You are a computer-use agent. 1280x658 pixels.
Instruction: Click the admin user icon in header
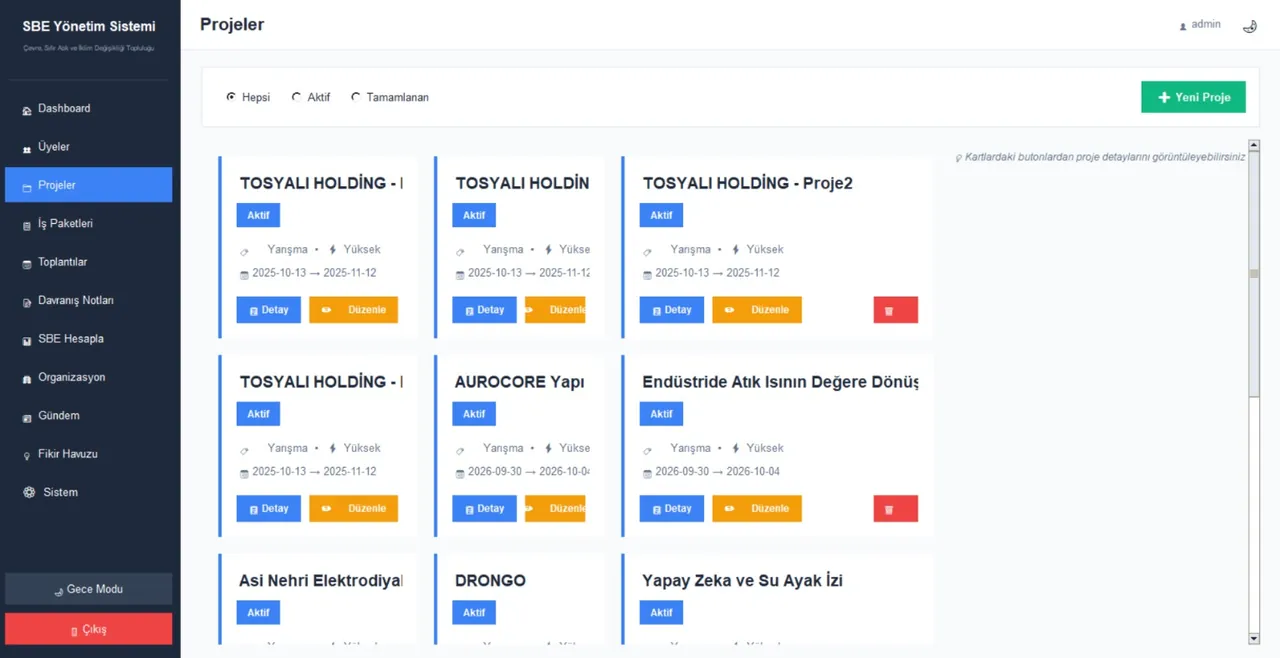pyautogui.click(x=1183, y=26)
